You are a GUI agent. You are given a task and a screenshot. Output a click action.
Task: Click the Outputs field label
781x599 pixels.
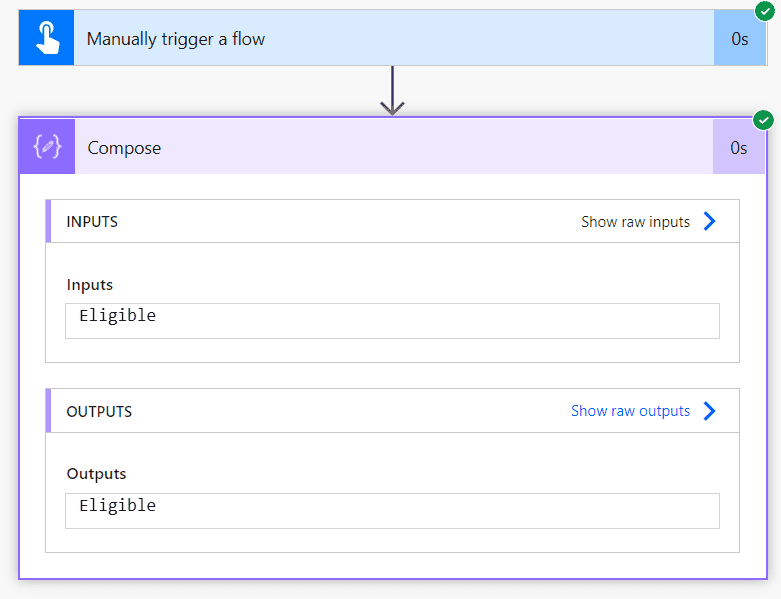[96, 474]
